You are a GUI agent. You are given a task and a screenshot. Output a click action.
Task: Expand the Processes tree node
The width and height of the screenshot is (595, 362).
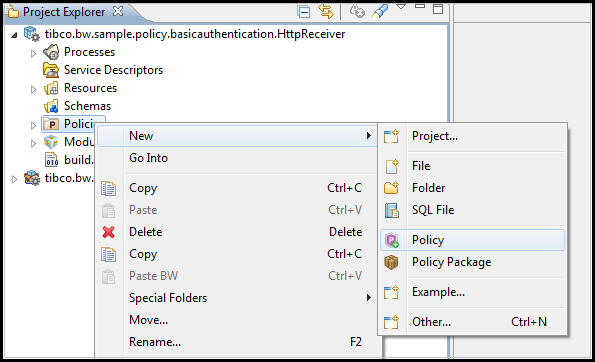click(x=33, y=53)
